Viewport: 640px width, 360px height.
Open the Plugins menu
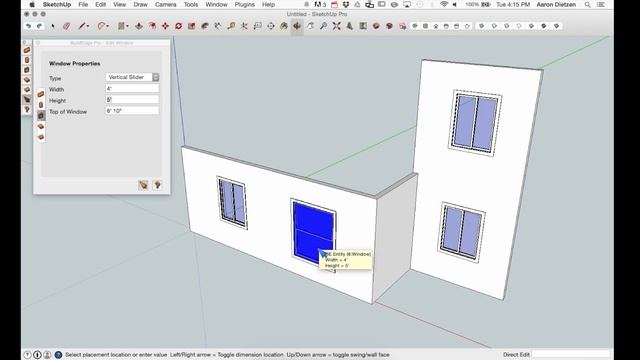tap(244, 4)
